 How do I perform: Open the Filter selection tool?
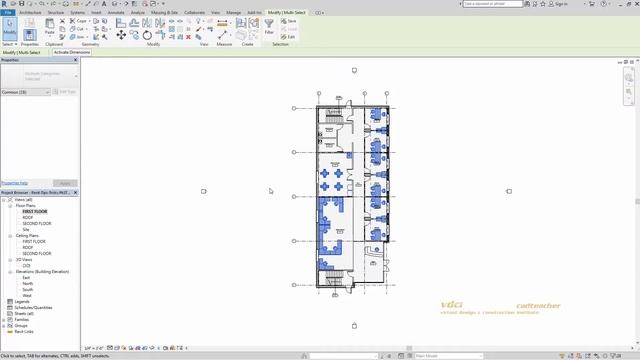click(269, 26)
